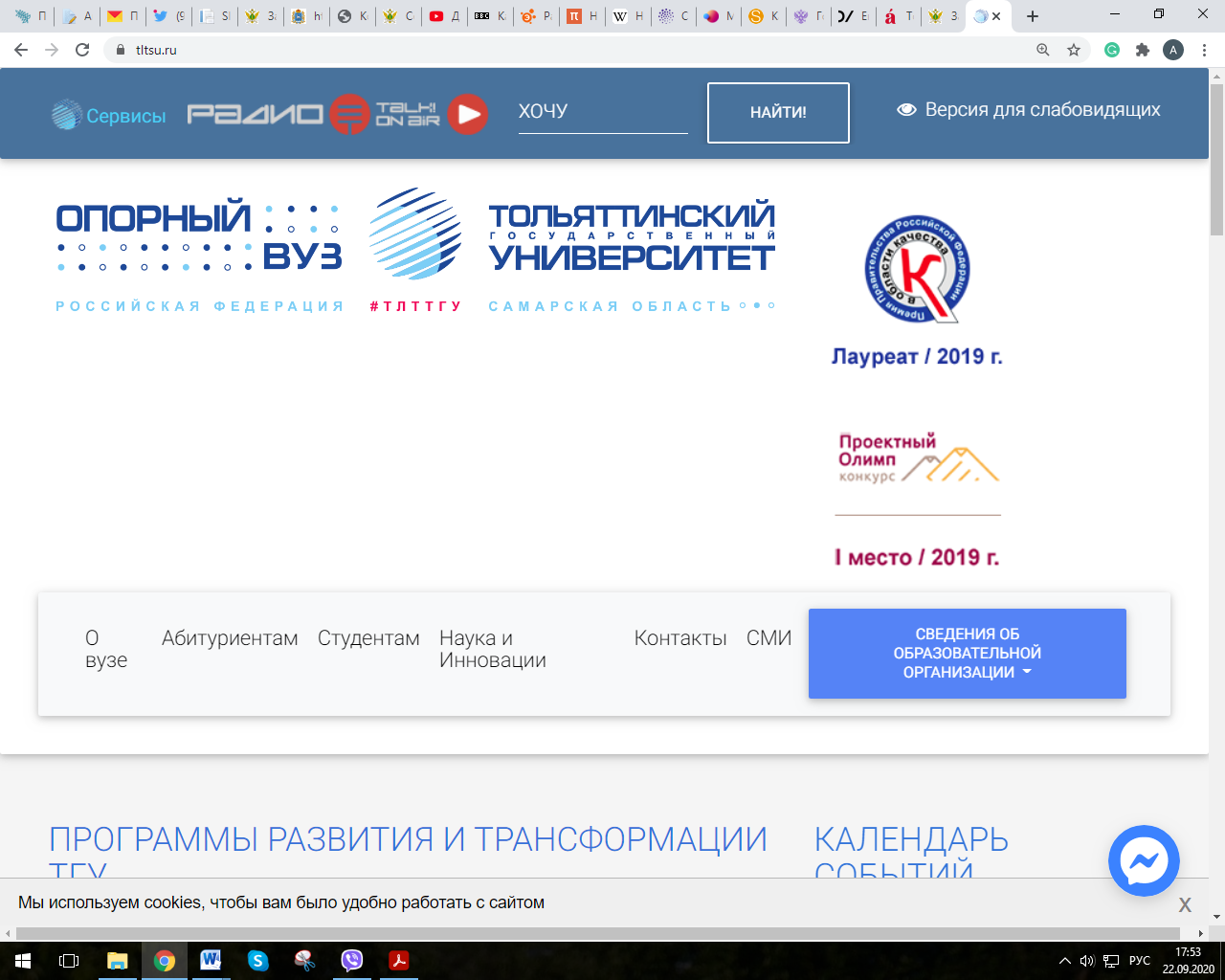Click the Календарь событий heading
1225x980 pixels.
click(x=911, y=854)
